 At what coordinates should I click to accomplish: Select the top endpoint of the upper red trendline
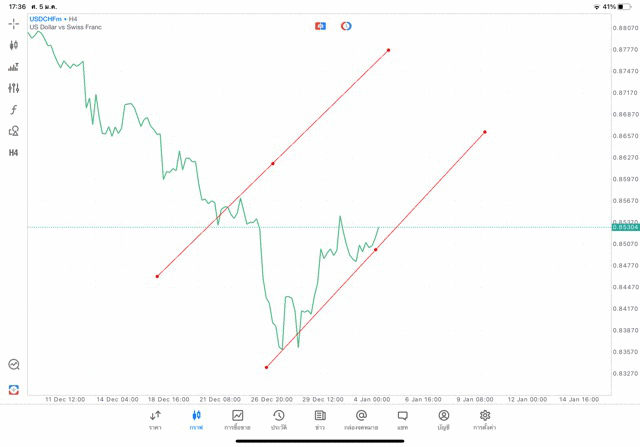[x=388, y=50]
